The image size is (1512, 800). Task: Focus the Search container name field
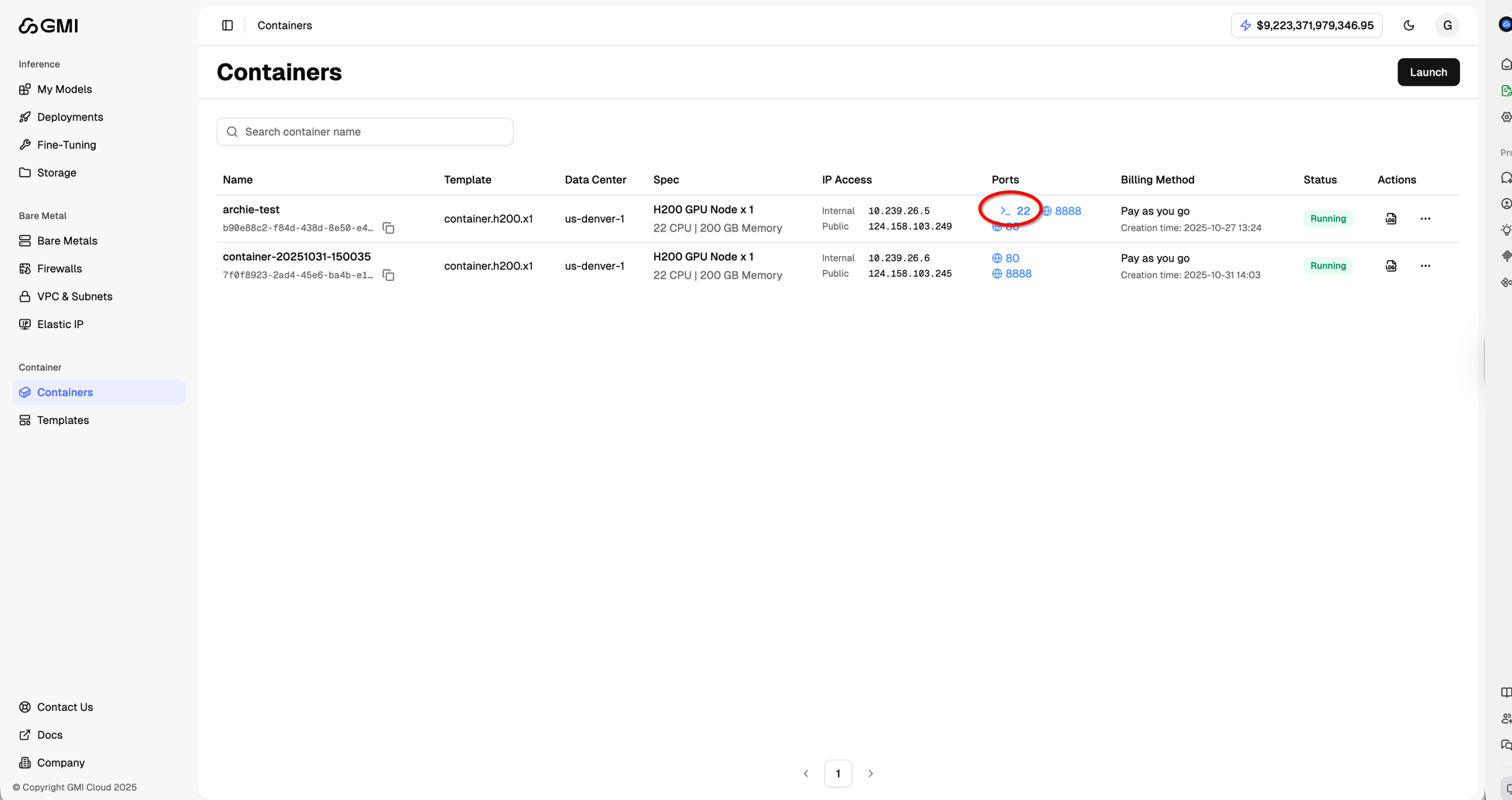[365, 132]
